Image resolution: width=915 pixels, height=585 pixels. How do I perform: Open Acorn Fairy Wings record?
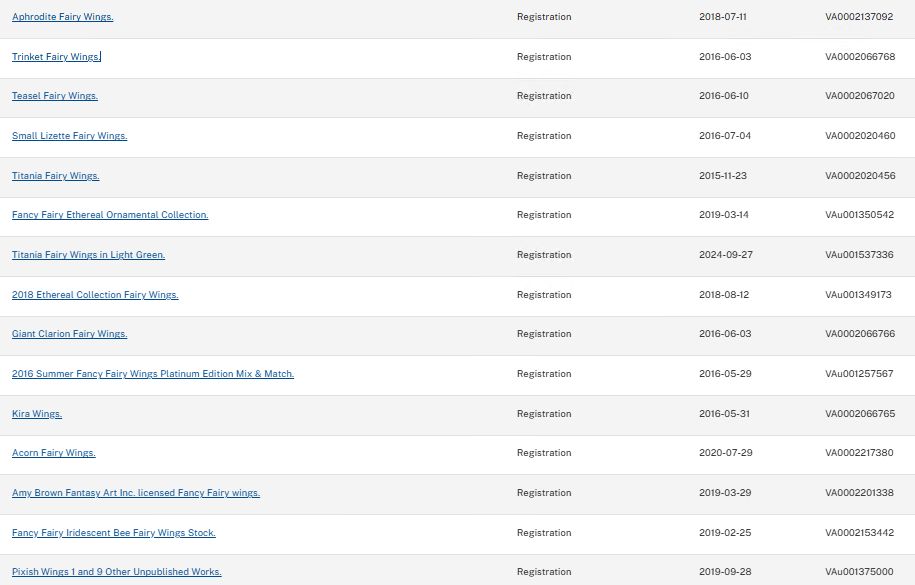click(x=54, y=453)
